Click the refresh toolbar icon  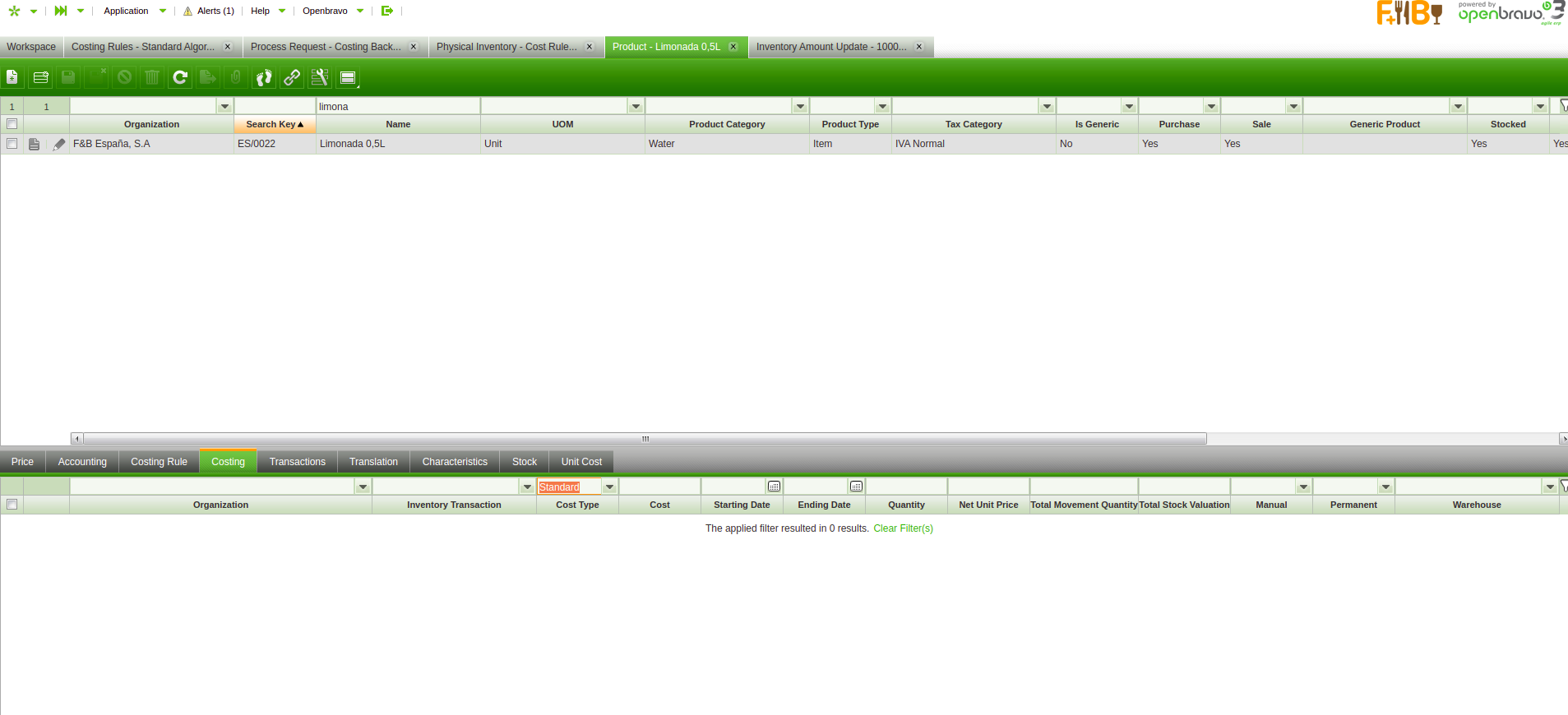click(x=180, y=77)
